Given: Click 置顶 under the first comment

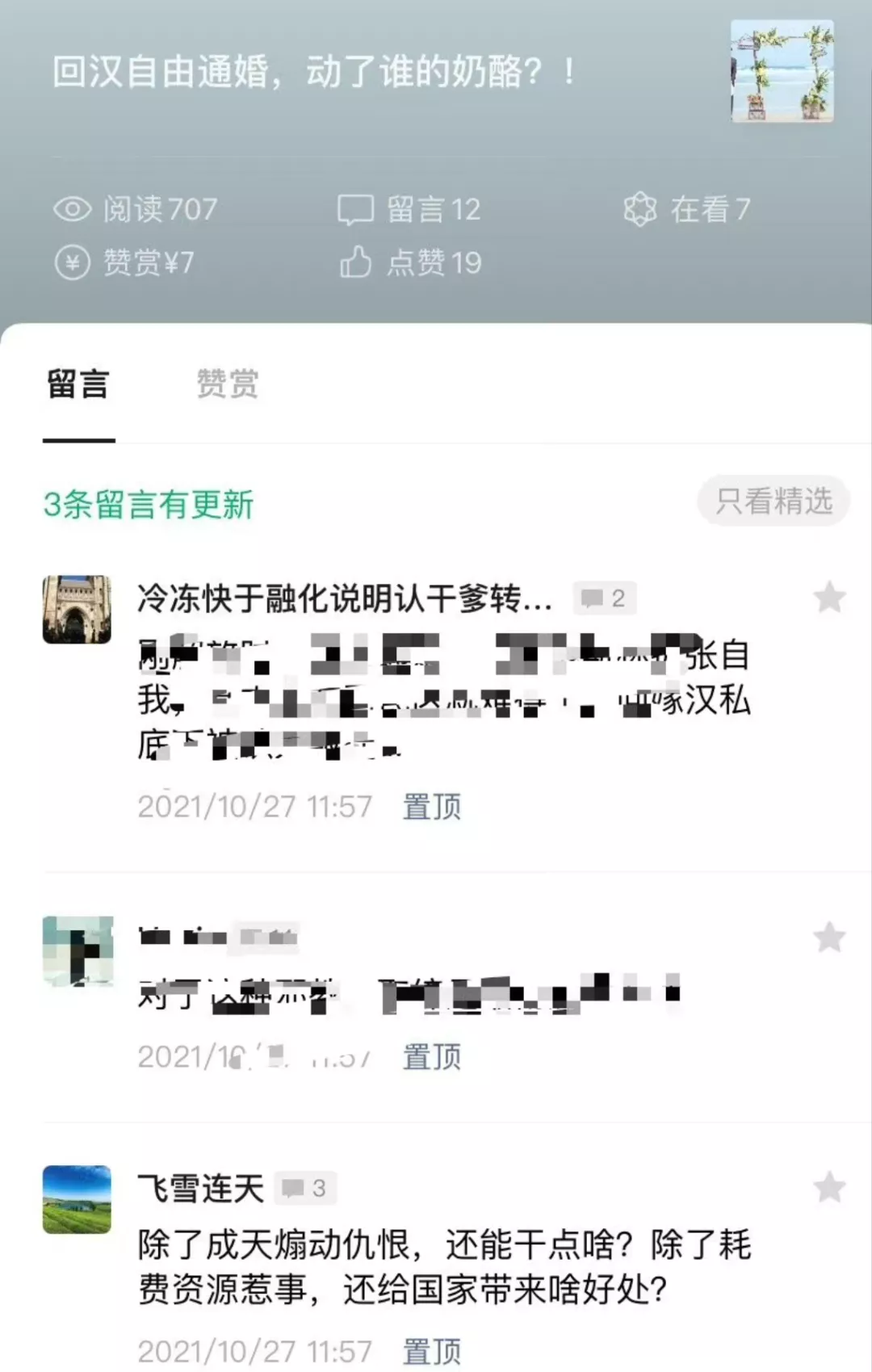Looking at the screenshot, I should pyautogui.click(x=432, y=806).
